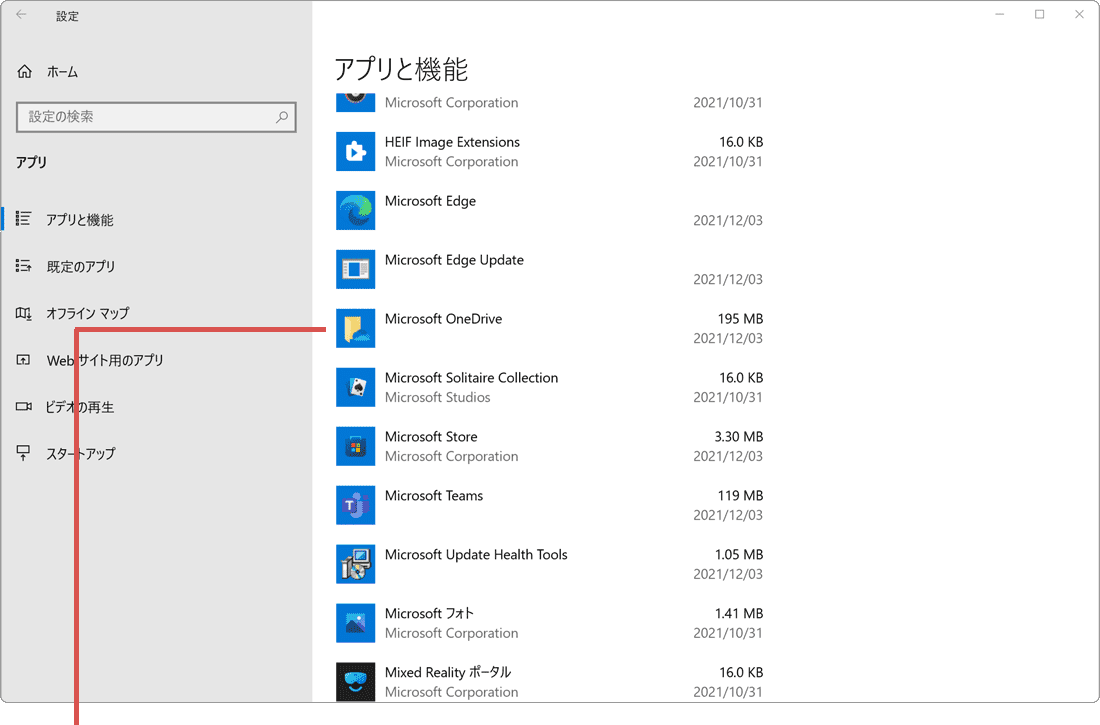Select the Microsoft Store entry name
Screen dimensions: 1100x725
(x=431, y=437)
